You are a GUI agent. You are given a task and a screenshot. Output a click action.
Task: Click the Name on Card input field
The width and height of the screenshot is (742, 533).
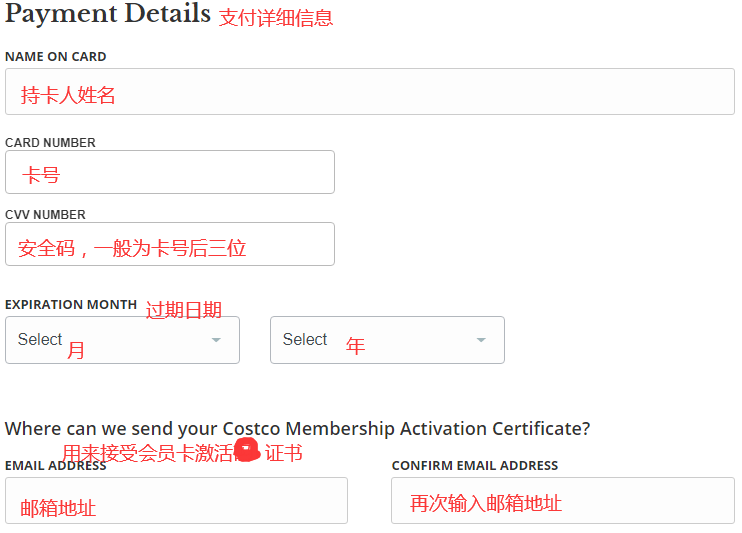369,92
